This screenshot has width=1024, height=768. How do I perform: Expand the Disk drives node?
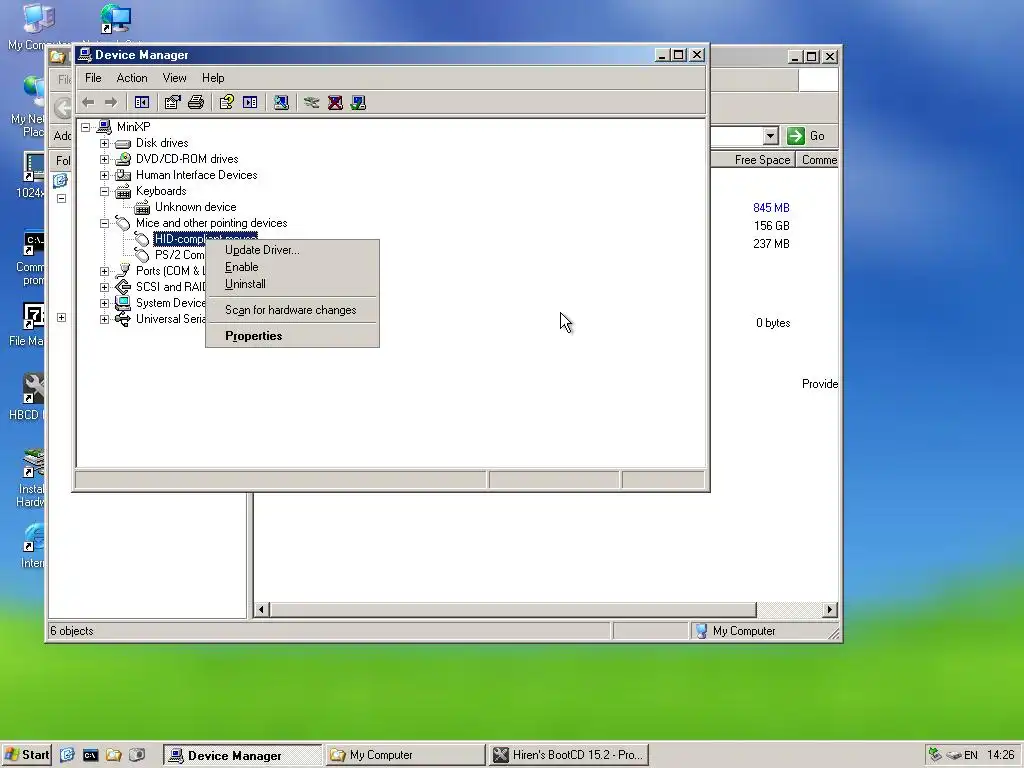[104, 143]
